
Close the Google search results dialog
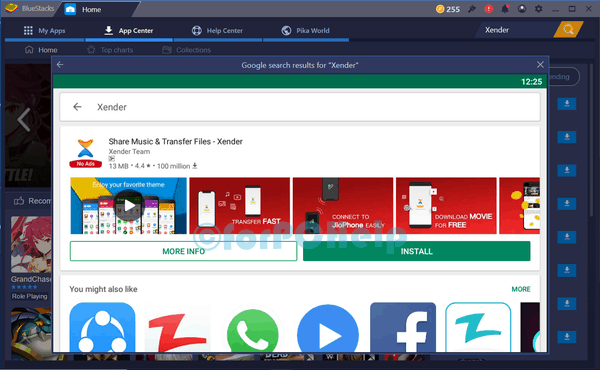click(x=540, y=65)
